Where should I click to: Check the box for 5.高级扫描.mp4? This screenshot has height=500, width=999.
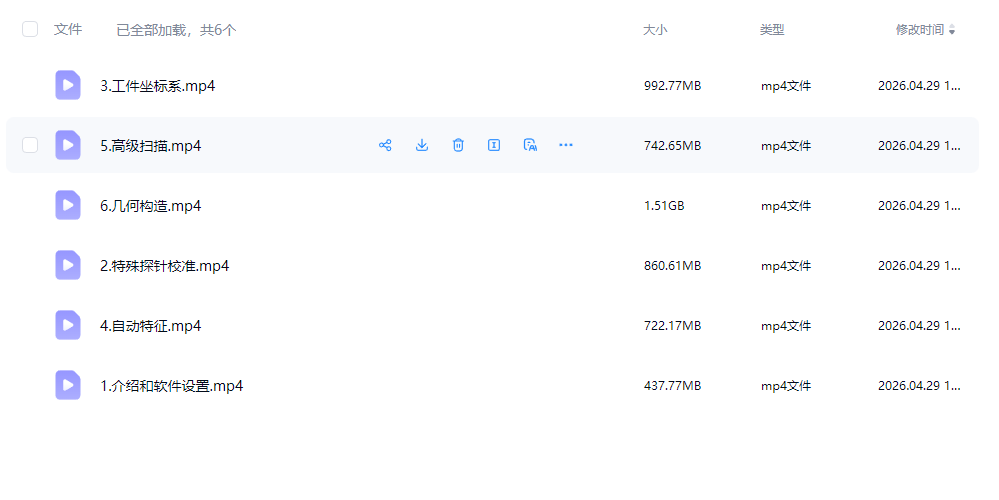click(x=30, y=145)
